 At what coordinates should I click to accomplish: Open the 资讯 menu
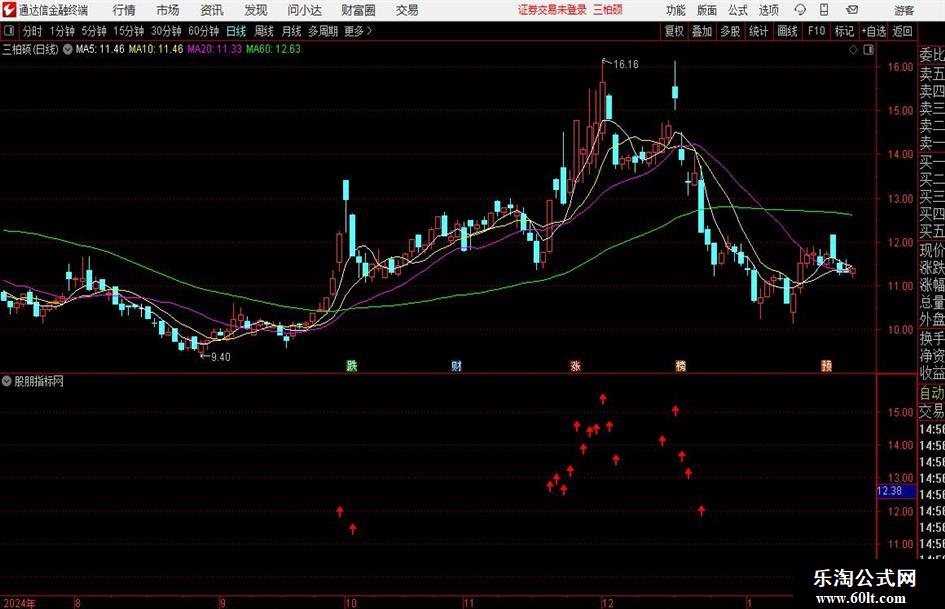[x=212, y=10]
